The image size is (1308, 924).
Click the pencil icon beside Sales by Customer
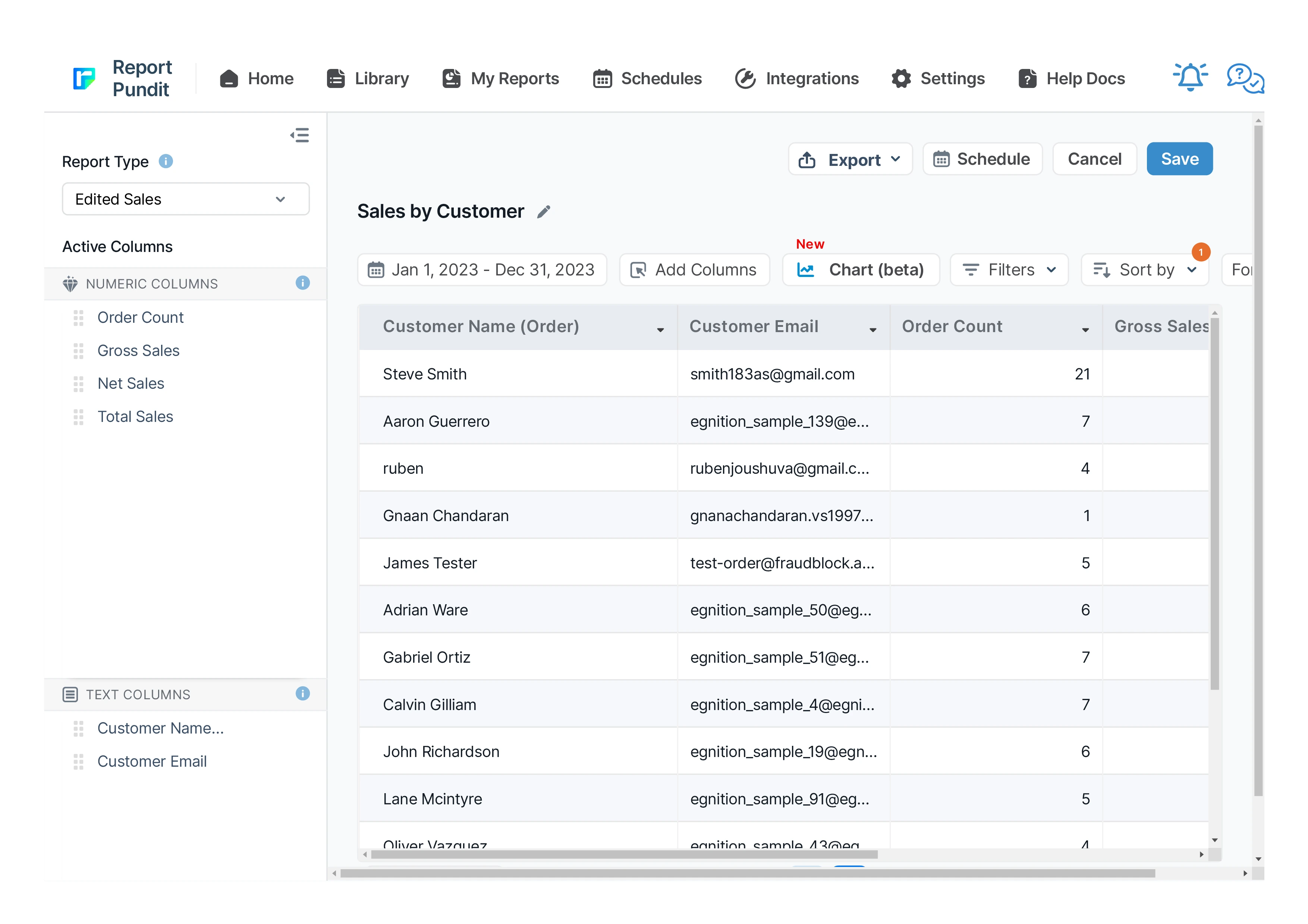tap(544, 212)
